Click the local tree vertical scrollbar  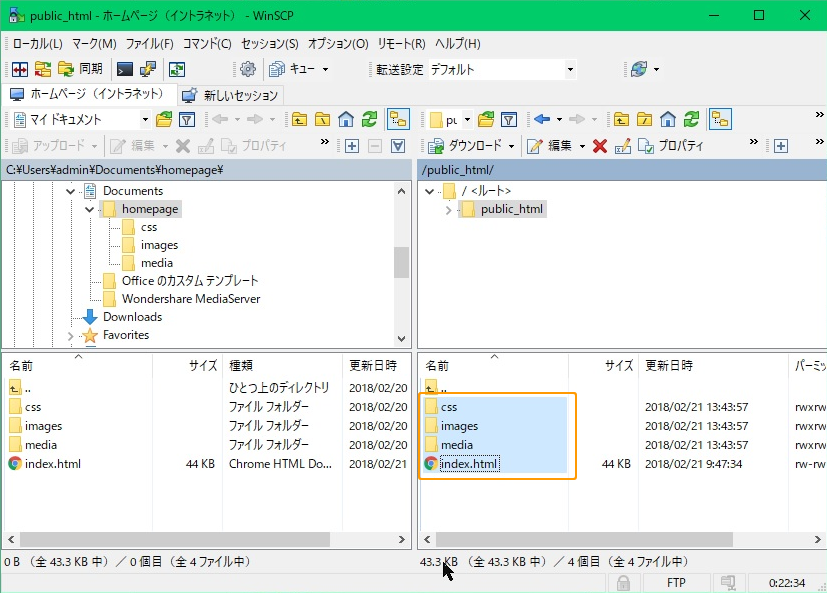tap(401, 262)
